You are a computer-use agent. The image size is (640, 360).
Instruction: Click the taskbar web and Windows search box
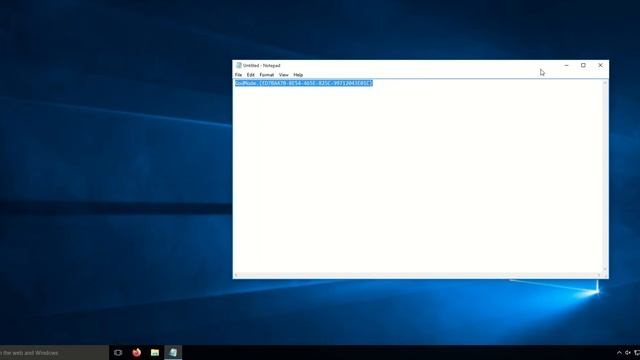pyautogui.click(x=54, y=353)
